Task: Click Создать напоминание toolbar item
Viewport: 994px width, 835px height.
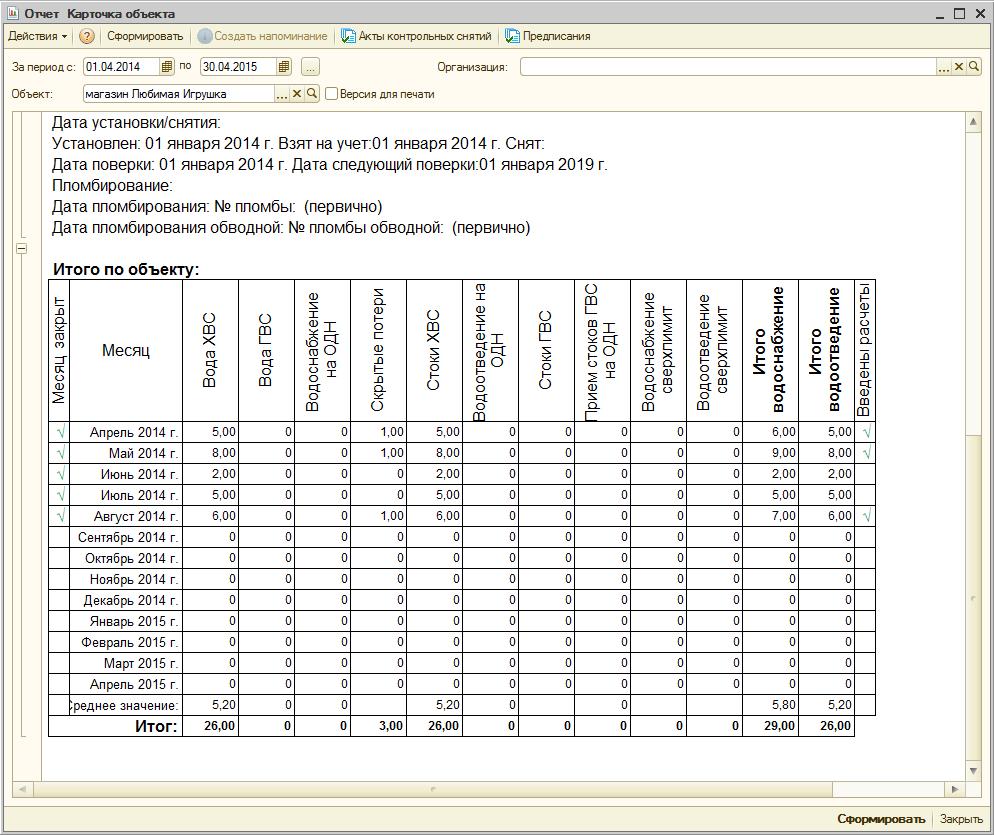Action: (x=262, y=36)
